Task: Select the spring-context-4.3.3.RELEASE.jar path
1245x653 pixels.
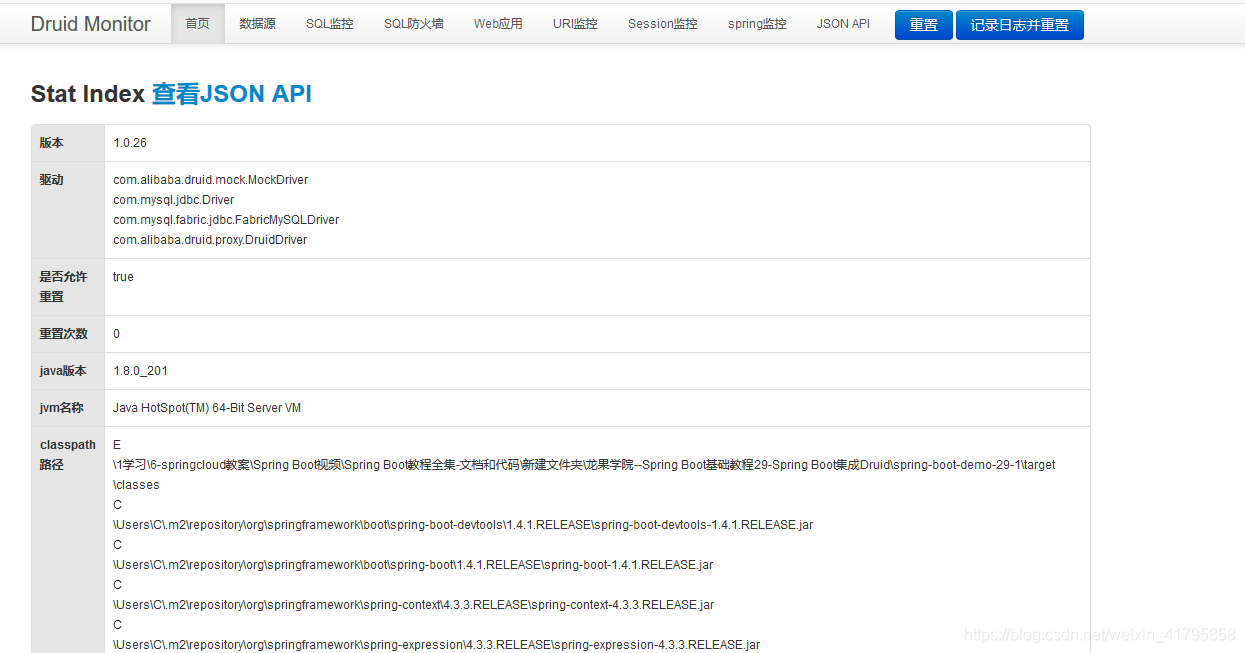Action: click(x=414, y=605)
